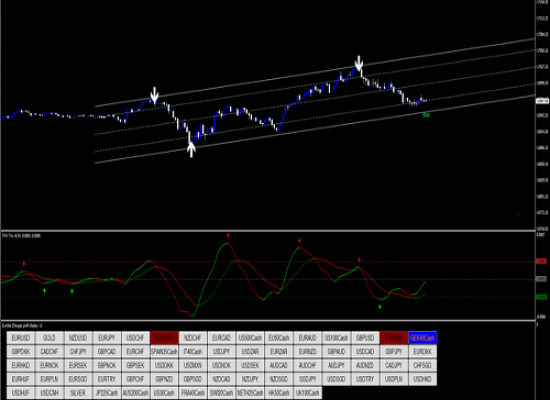Select the blue highlighted GER40Cash button

pos(422,338)
